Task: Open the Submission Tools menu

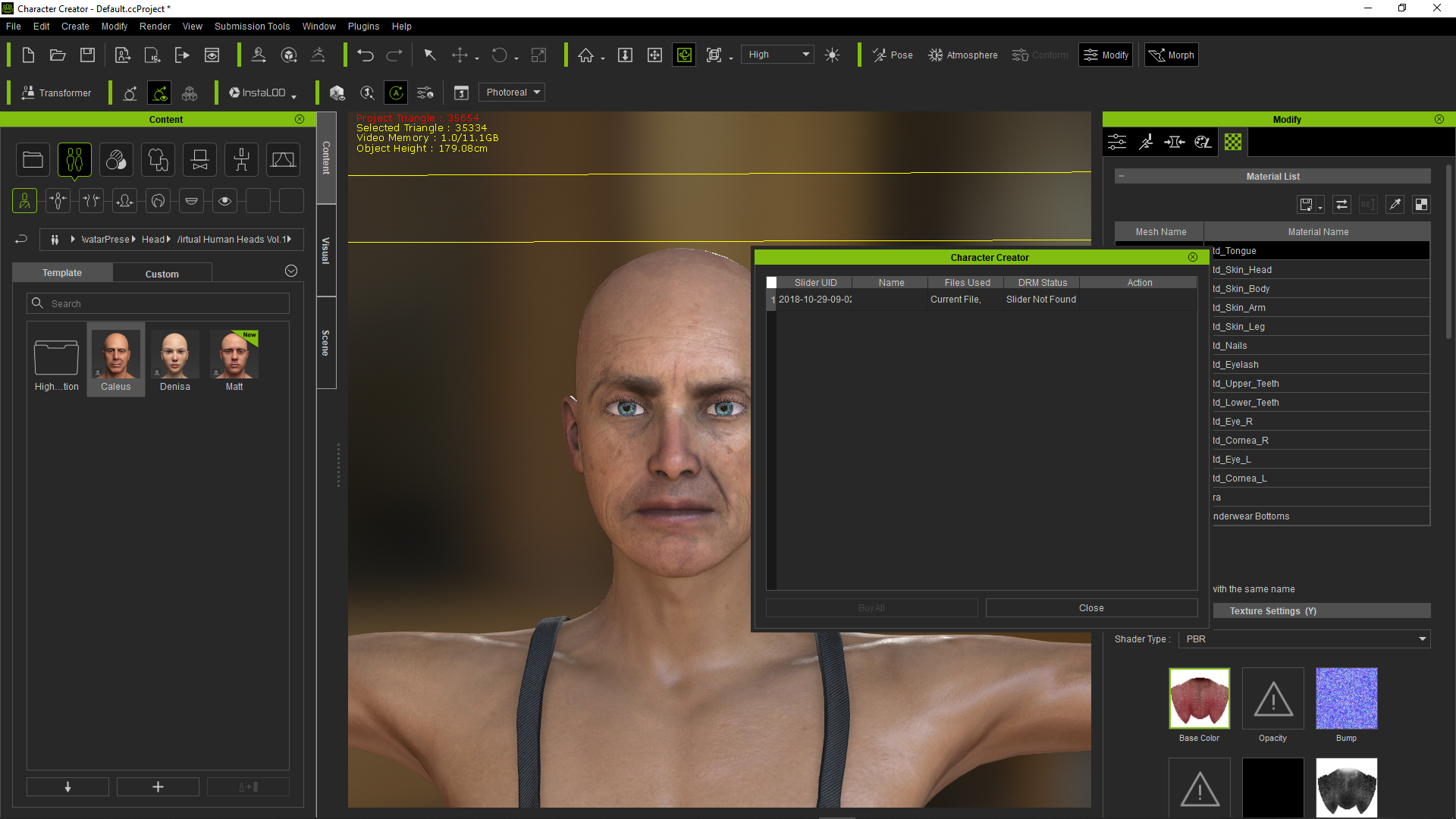Action: [252, 27]
